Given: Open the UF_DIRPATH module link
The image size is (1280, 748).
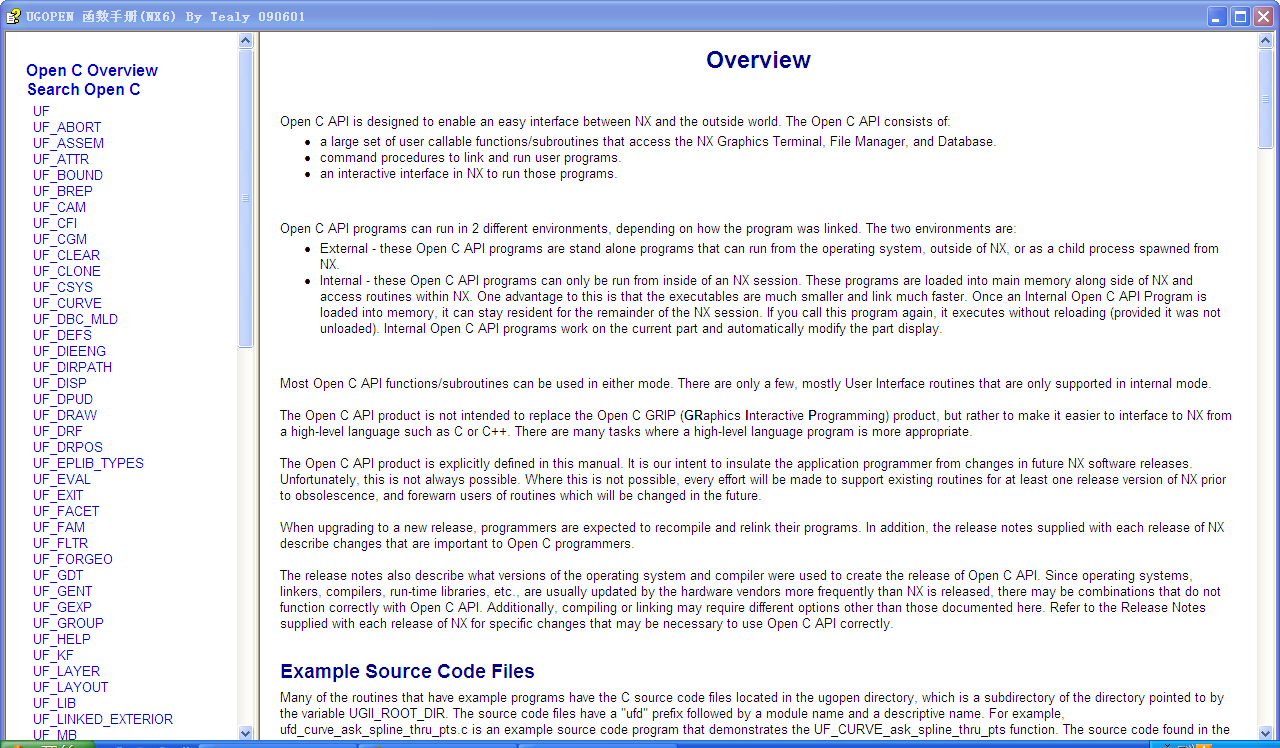Looking at the screenshot, I should pos(72,367).
